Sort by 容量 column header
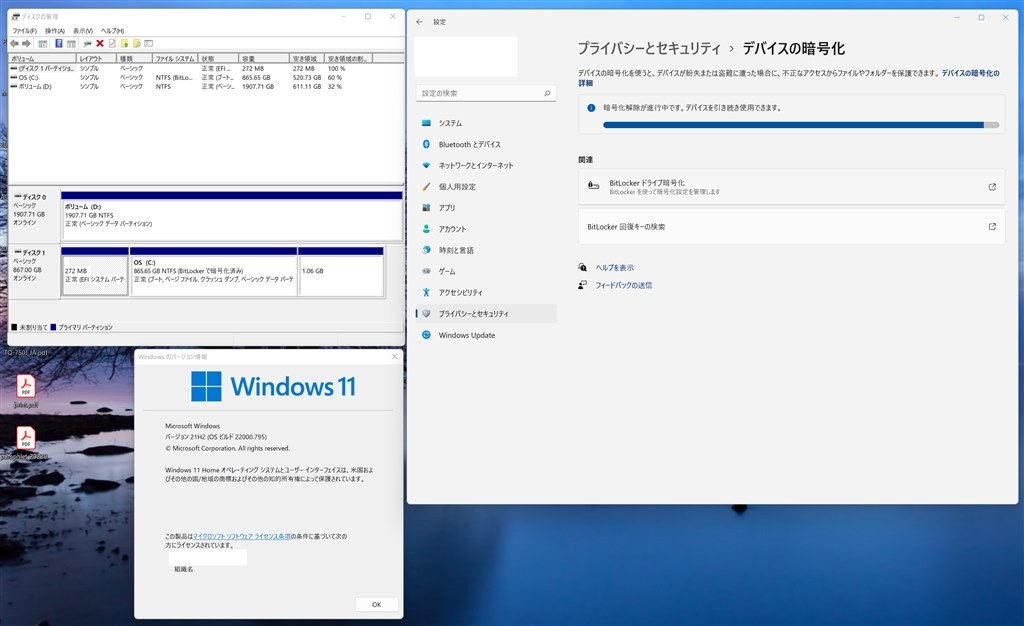The width and height of the screenshot is (1024, 626). coord(264,59)
